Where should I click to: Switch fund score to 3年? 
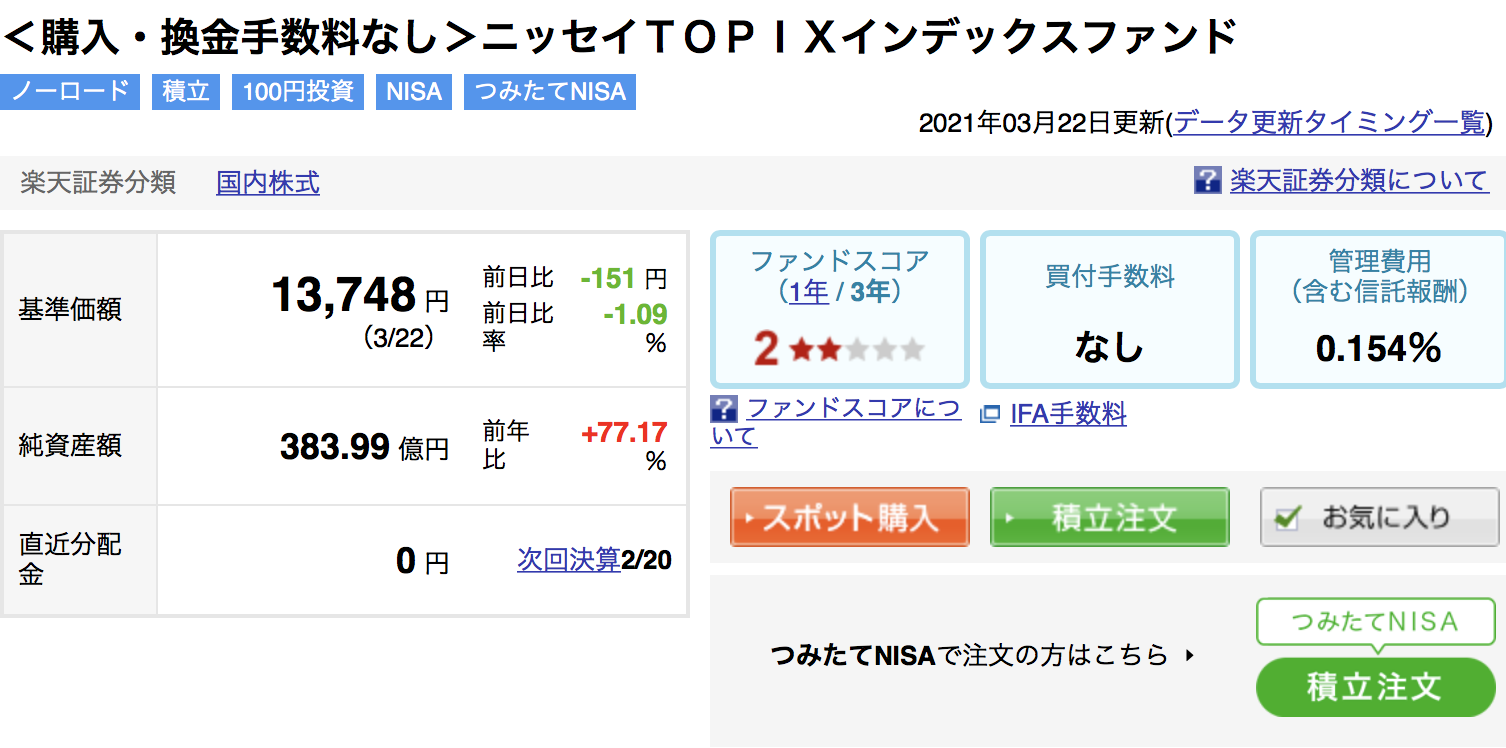[871, 292]
